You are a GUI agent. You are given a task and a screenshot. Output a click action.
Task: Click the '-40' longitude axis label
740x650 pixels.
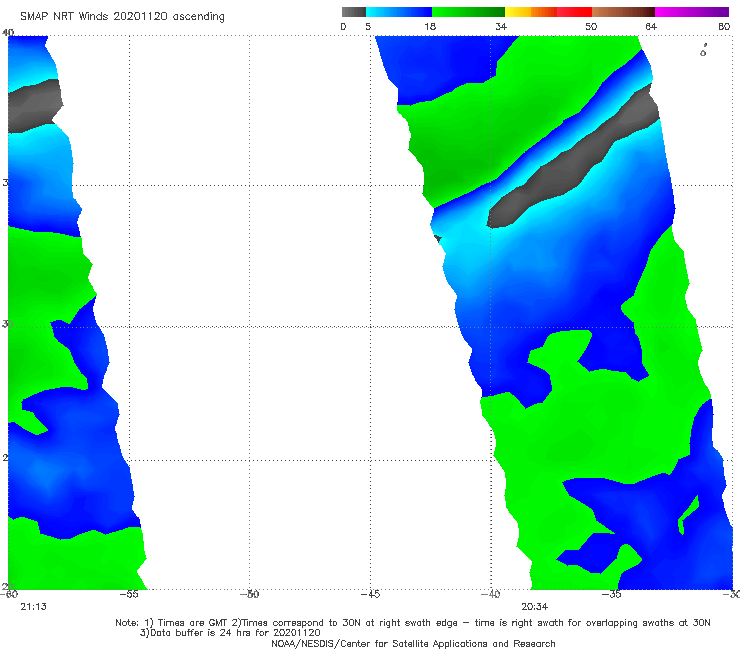pos(490,594)
